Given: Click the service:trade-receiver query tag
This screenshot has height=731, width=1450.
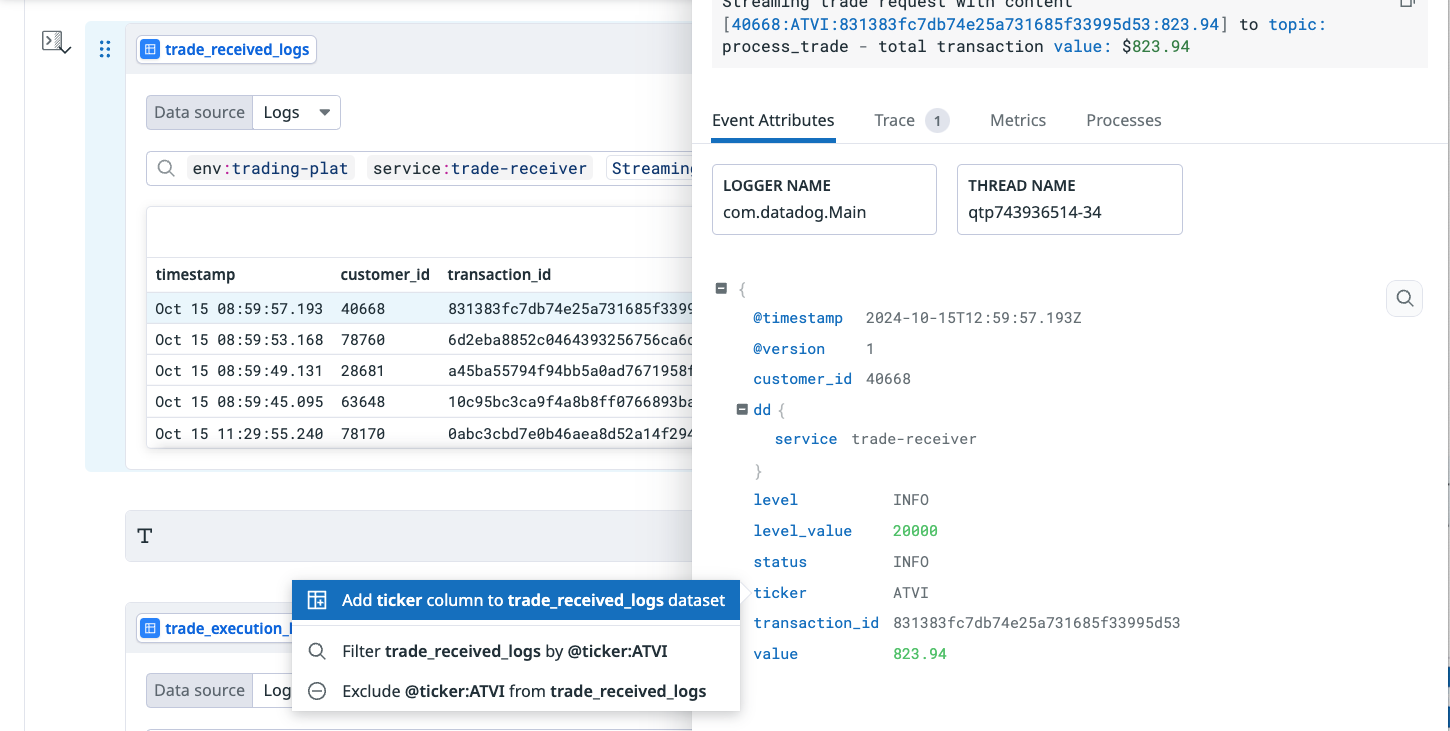Looking at the screenshot, I should point(479,168).
